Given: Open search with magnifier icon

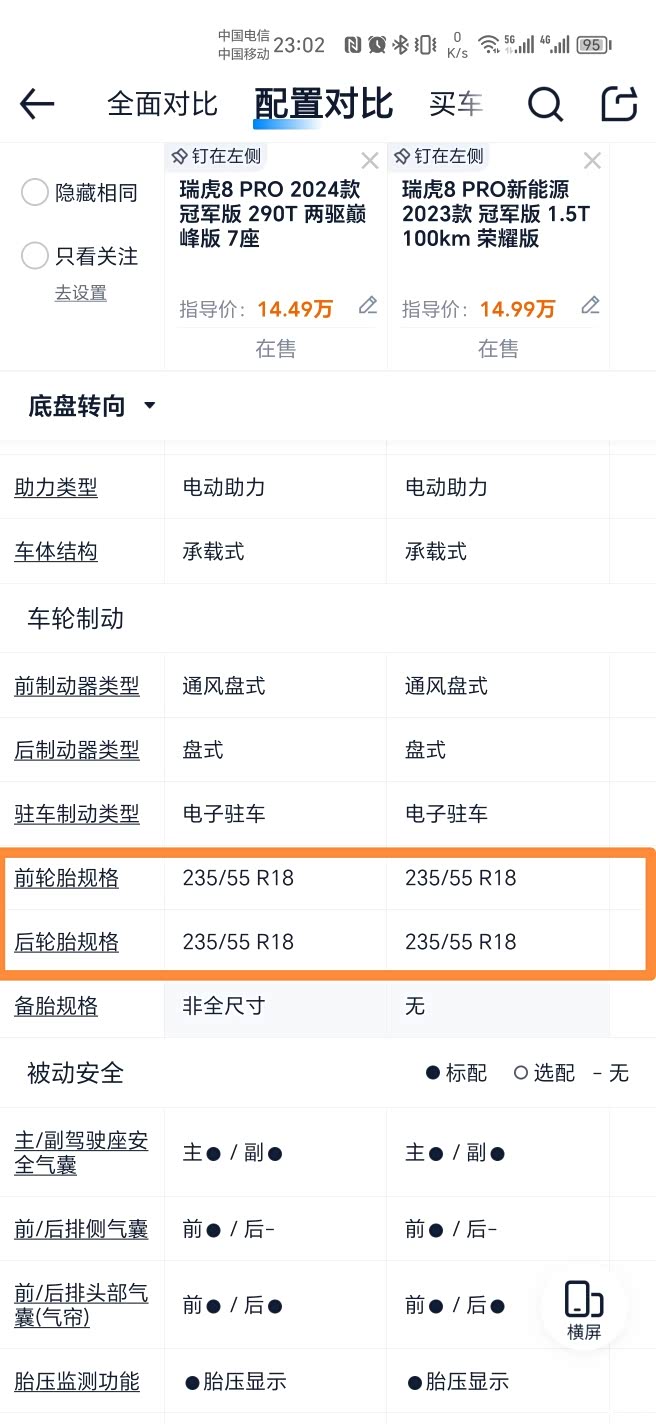Looking at the screenshot, I should pyautogui.click(x=545, y=104).
